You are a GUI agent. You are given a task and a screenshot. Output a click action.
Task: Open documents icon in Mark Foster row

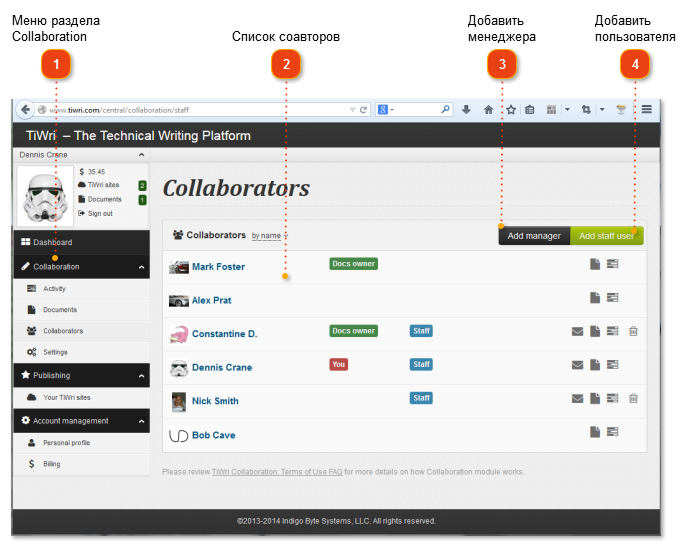594,265
